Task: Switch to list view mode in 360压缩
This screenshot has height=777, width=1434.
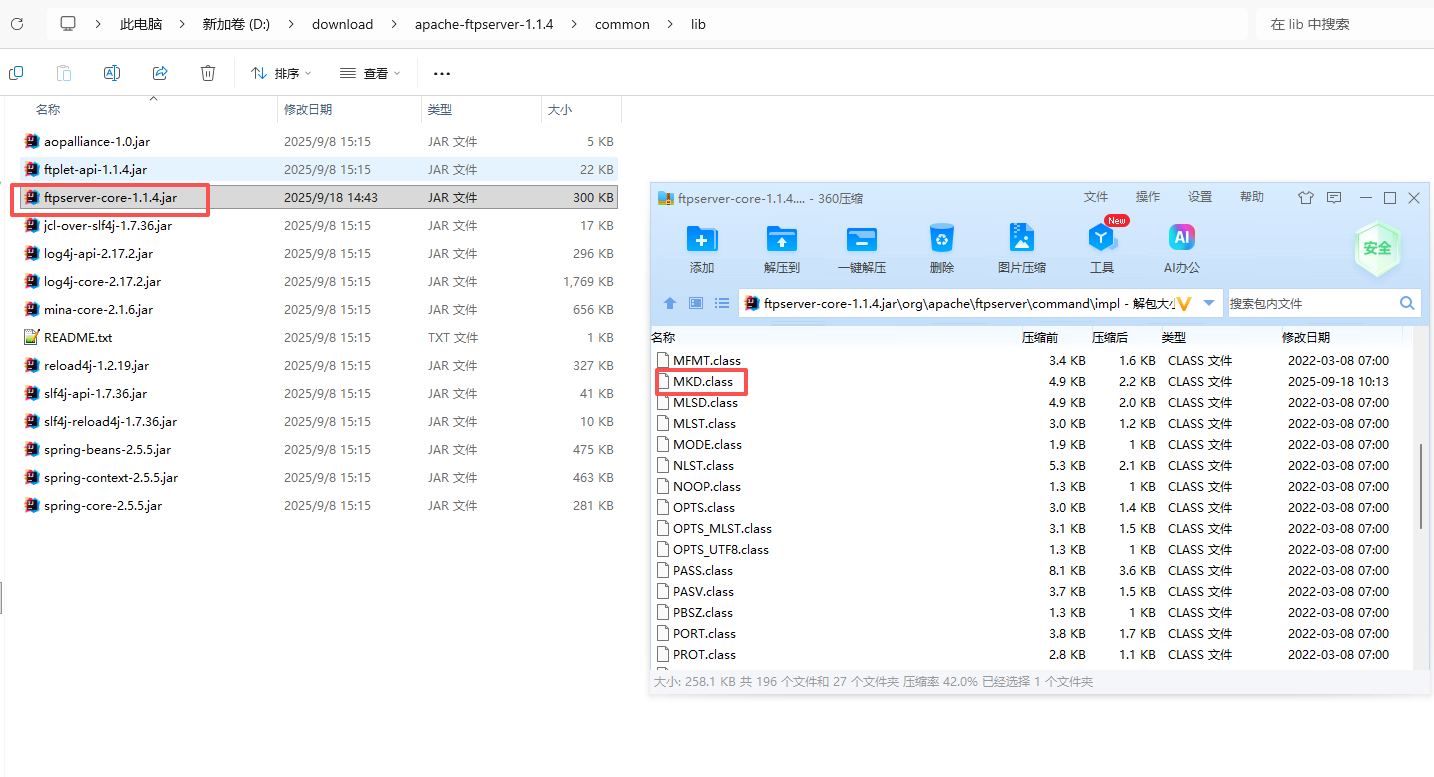Action: 722,303
